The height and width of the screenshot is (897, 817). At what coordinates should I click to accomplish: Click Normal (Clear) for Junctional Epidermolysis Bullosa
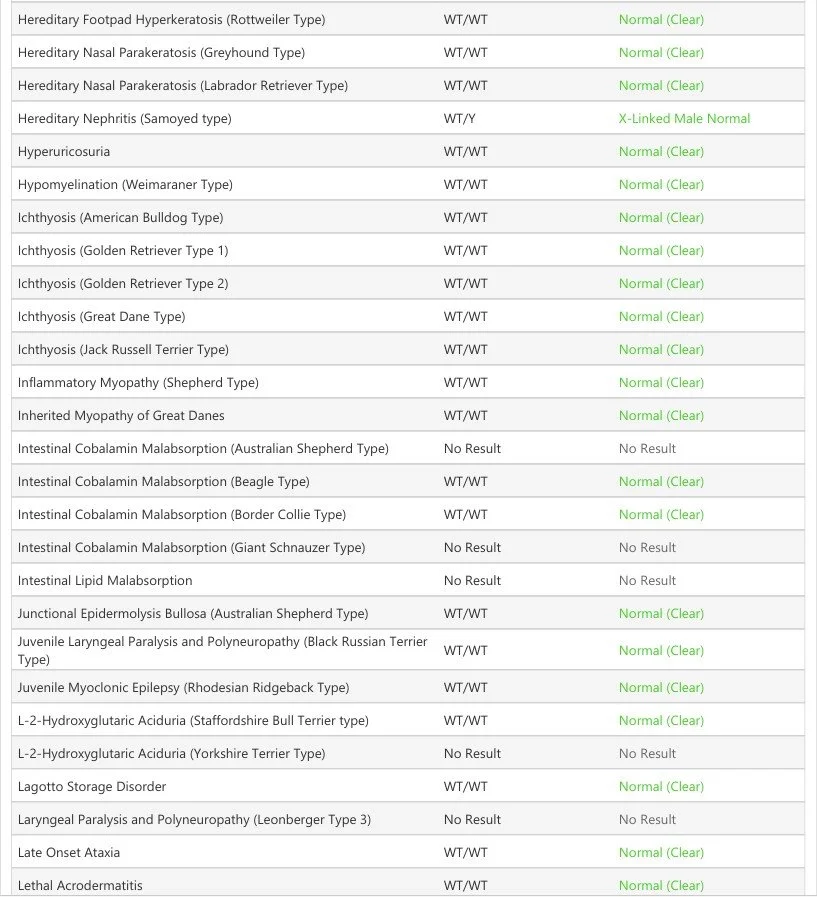(661, 613)
